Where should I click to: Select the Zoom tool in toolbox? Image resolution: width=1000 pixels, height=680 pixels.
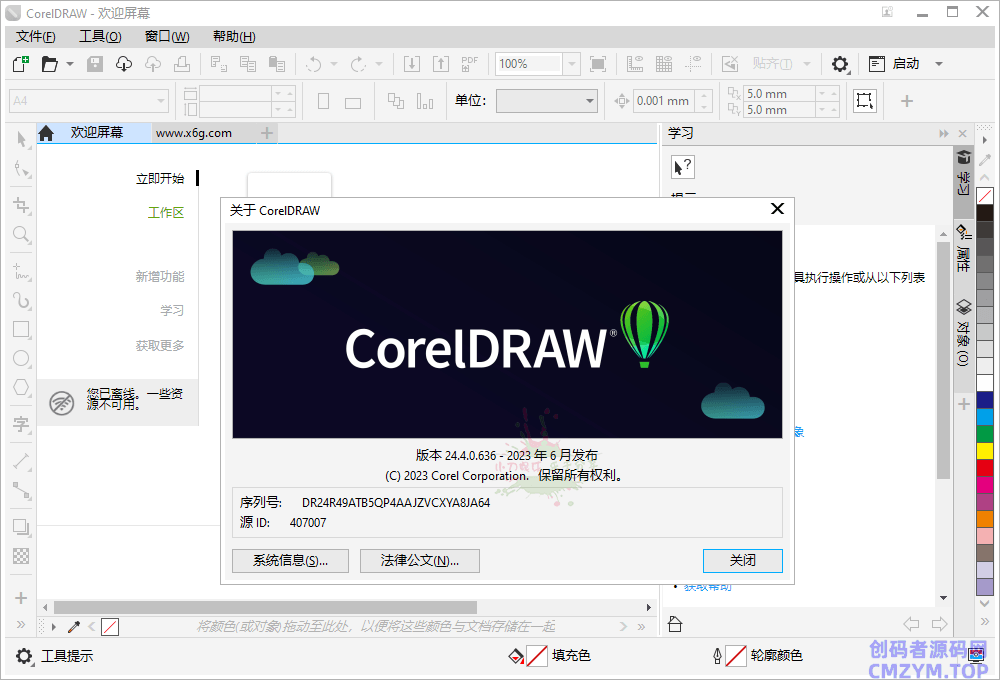tap(21, 235)
